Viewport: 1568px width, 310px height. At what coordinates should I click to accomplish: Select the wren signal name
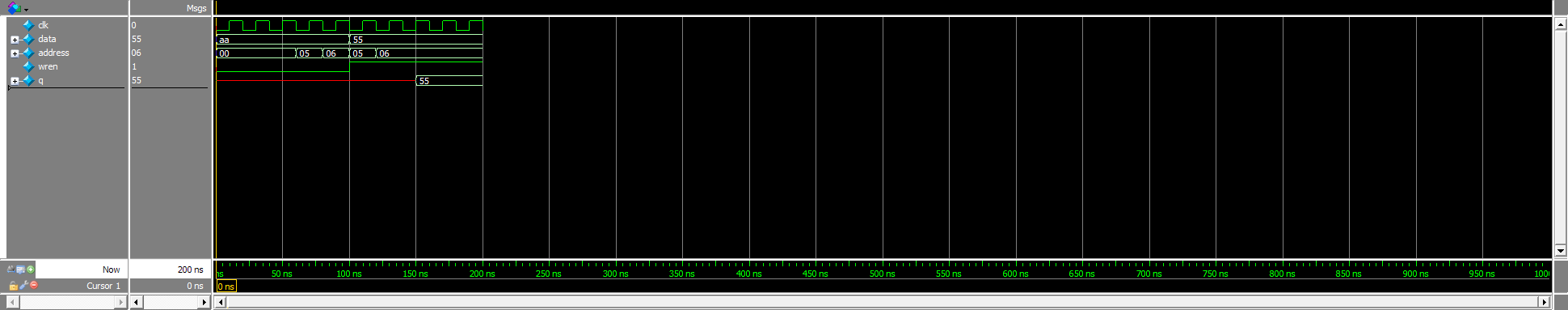(x=48, y=66)
